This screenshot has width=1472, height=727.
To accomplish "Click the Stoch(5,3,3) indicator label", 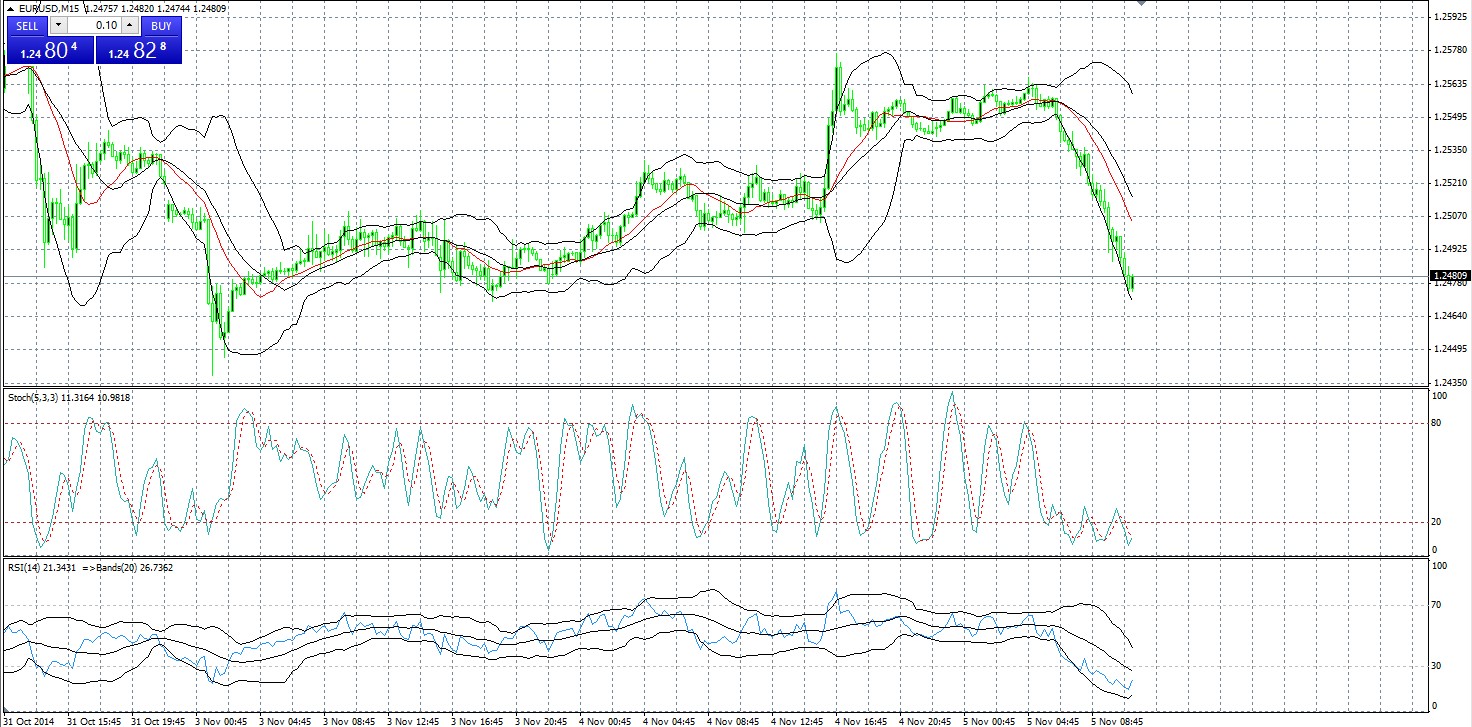I will click(x=34, y=398).
